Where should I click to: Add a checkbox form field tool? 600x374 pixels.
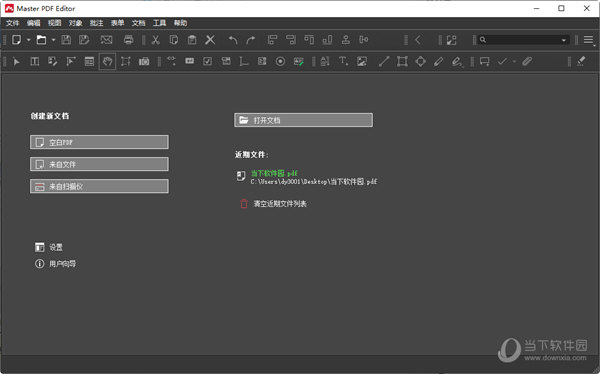click(207, 62)
